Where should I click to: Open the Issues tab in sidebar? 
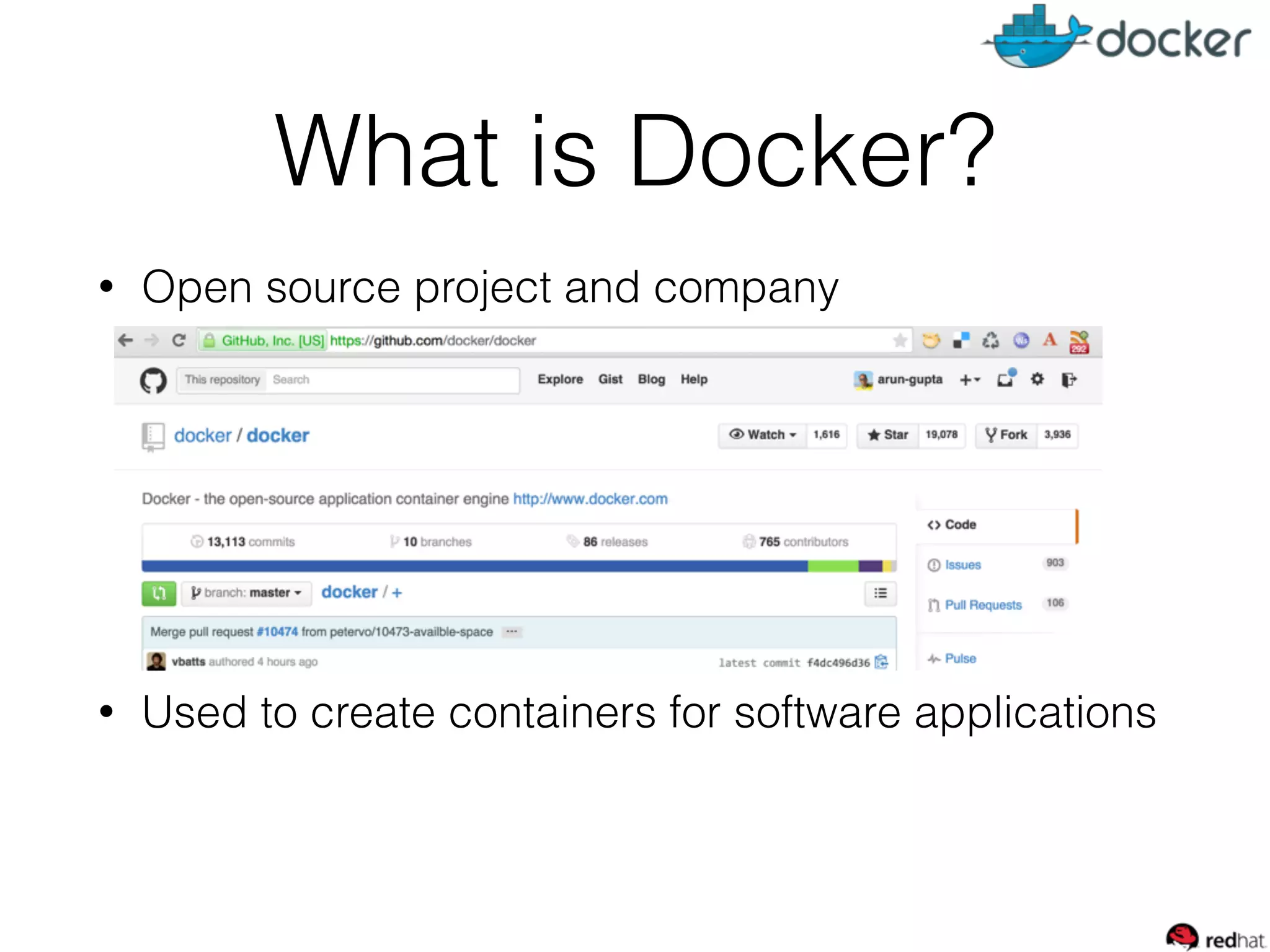[962, 565]
